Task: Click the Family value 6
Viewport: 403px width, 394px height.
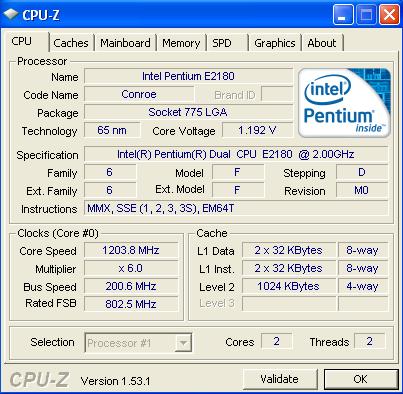Action: (110, 172)
